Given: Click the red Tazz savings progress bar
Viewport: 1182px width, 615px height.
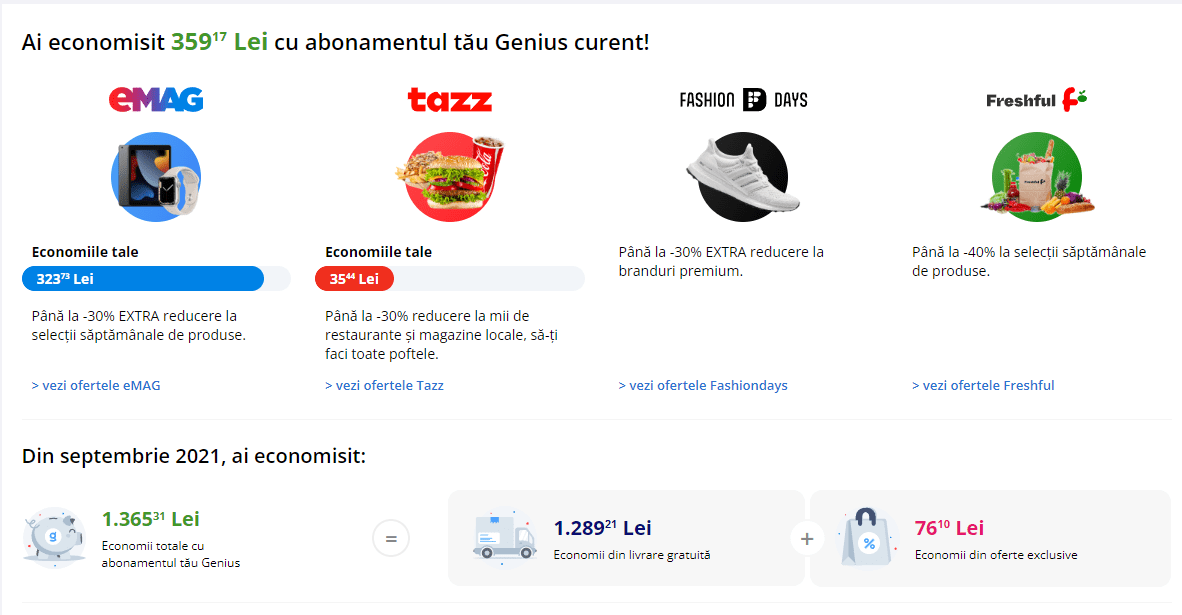Looking at the screenshot, I should tap(355, 279).
